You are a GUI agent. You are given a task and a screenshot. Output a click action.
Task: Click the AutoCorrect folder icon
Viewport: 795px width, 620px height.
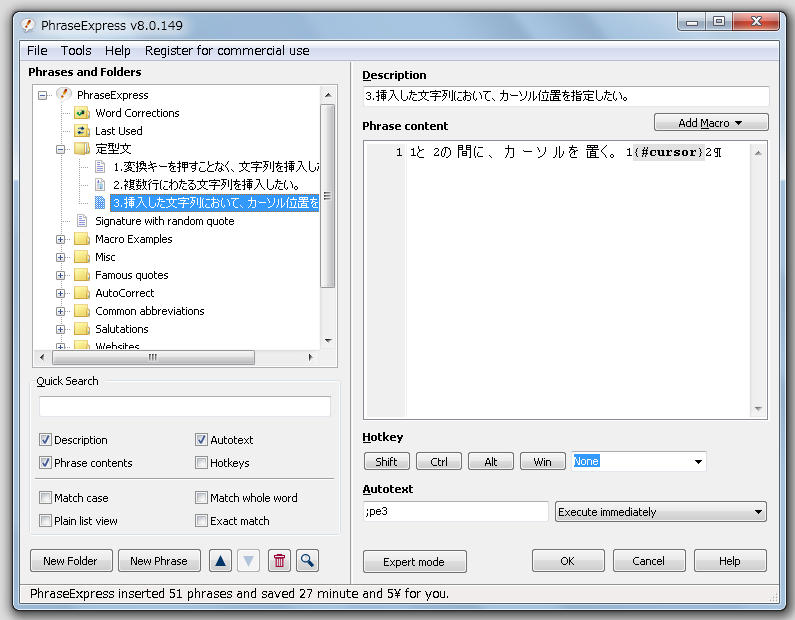[82, 293]
